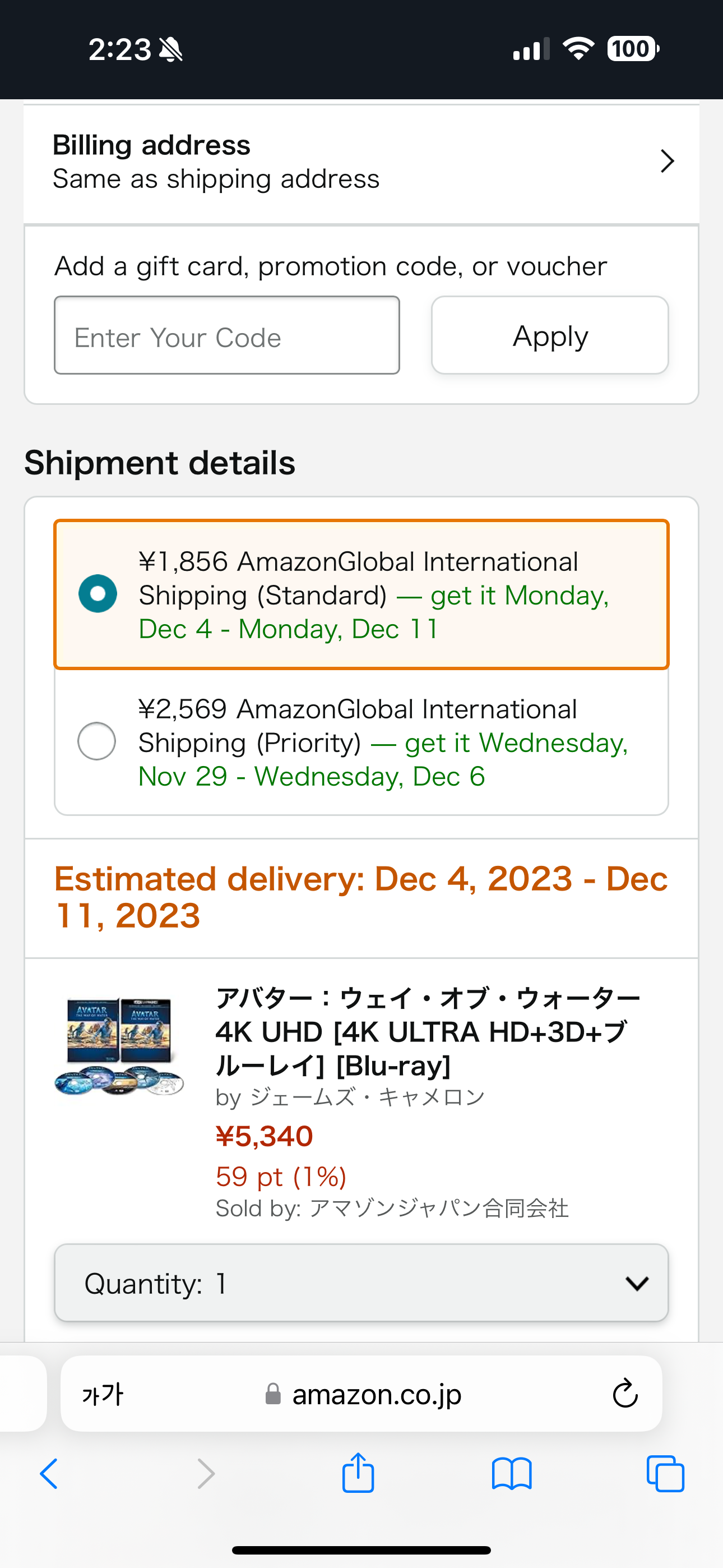Focus the Enter Your Code field

[227, 335]
